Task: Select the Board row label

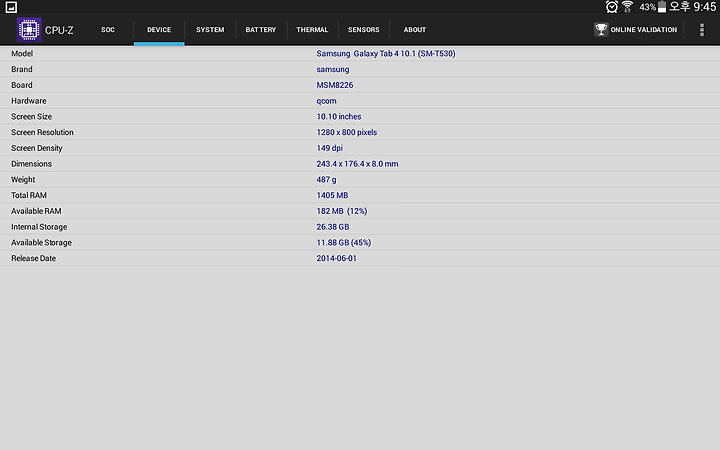Action: 22,85
